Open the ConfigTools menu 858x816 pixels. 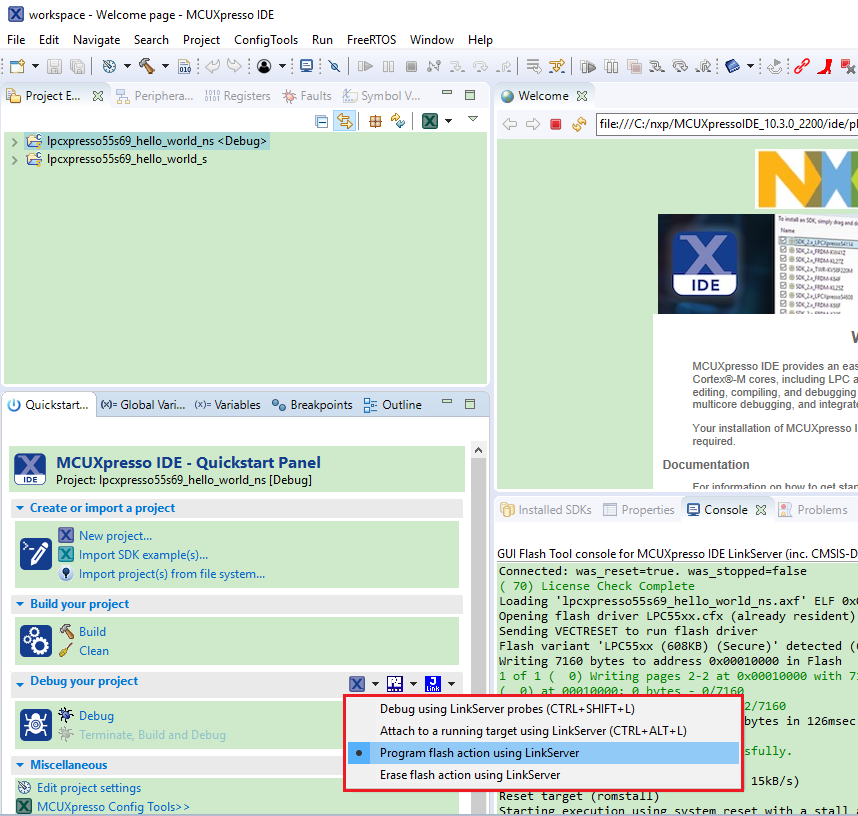266,40
